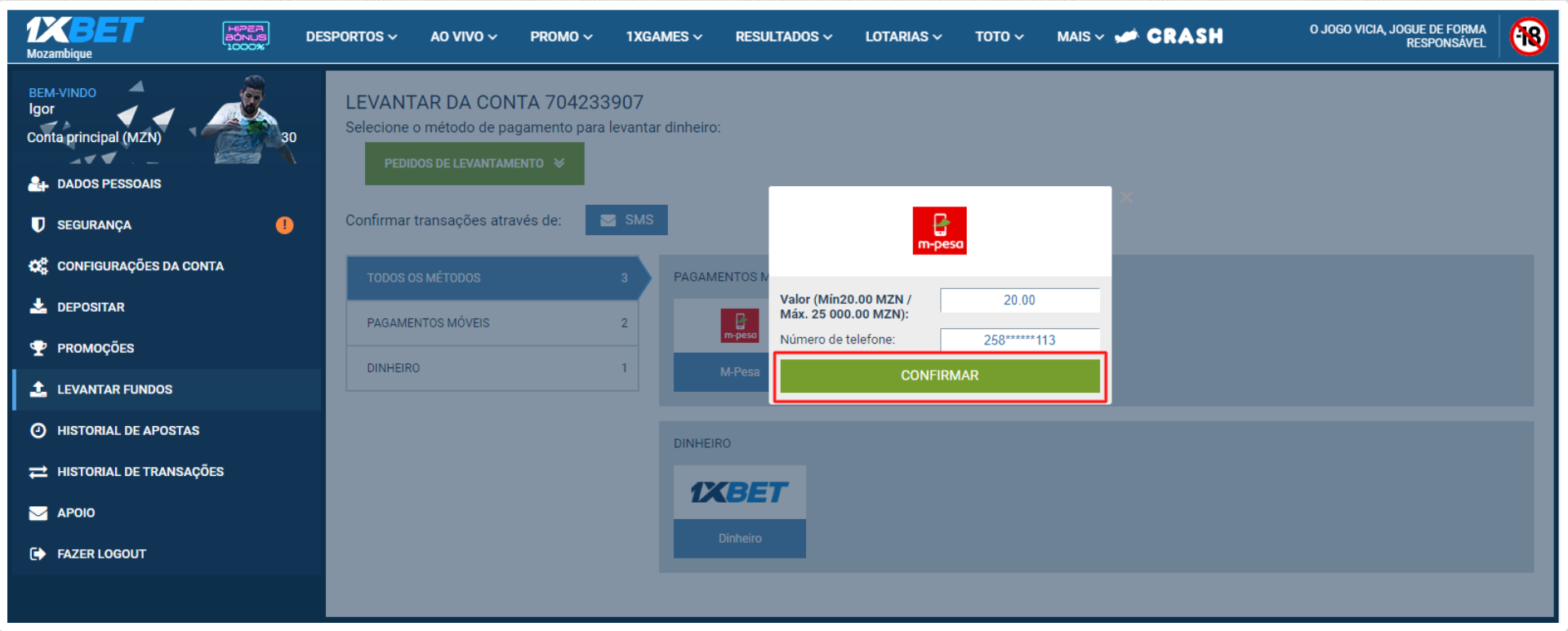Image resolution: width=1568 pixels, height=631 pixels.
Task: Click the m-pesa logo in the dialog
Action: [x=939, y=230]
